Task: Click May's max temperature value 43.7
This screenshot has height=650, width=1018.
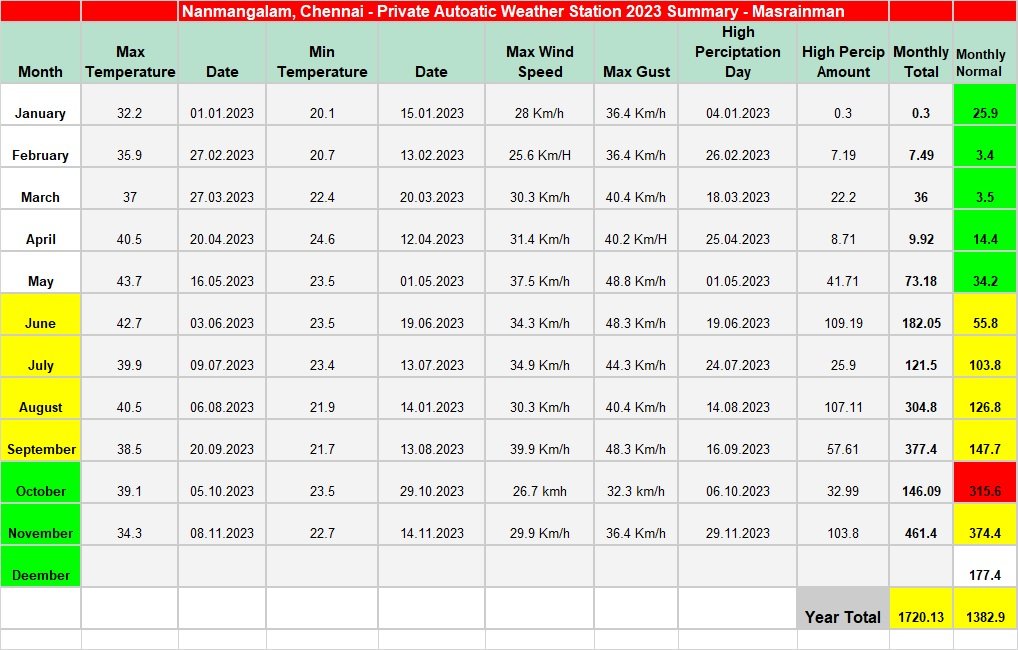Action: pos(130,272)
